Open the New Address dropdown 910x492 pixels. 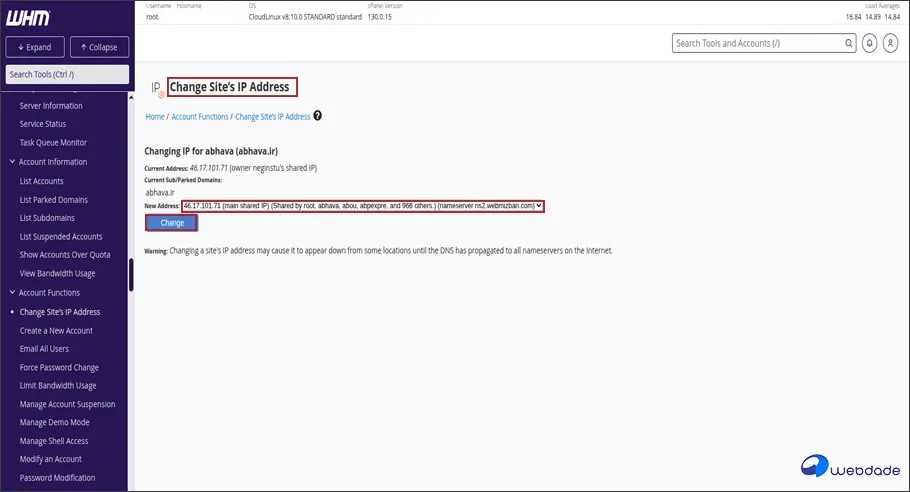[x=363, y=205]
